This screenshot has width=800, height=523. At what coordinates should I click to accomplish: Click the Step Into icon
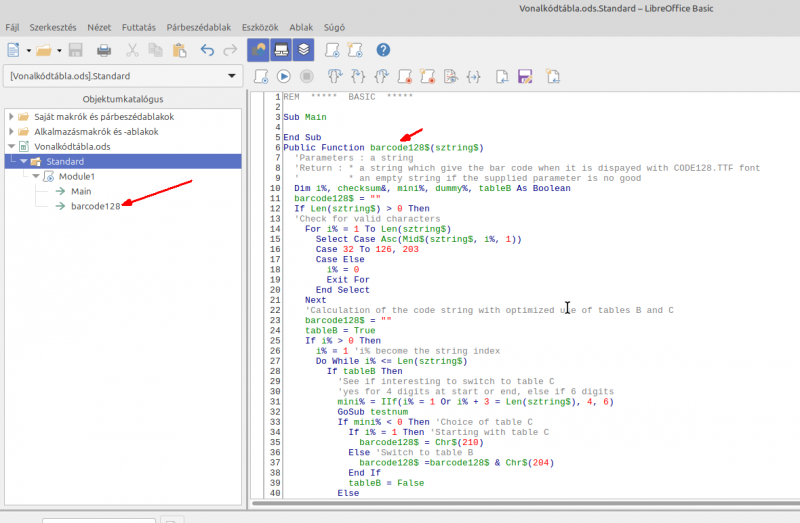358,77
